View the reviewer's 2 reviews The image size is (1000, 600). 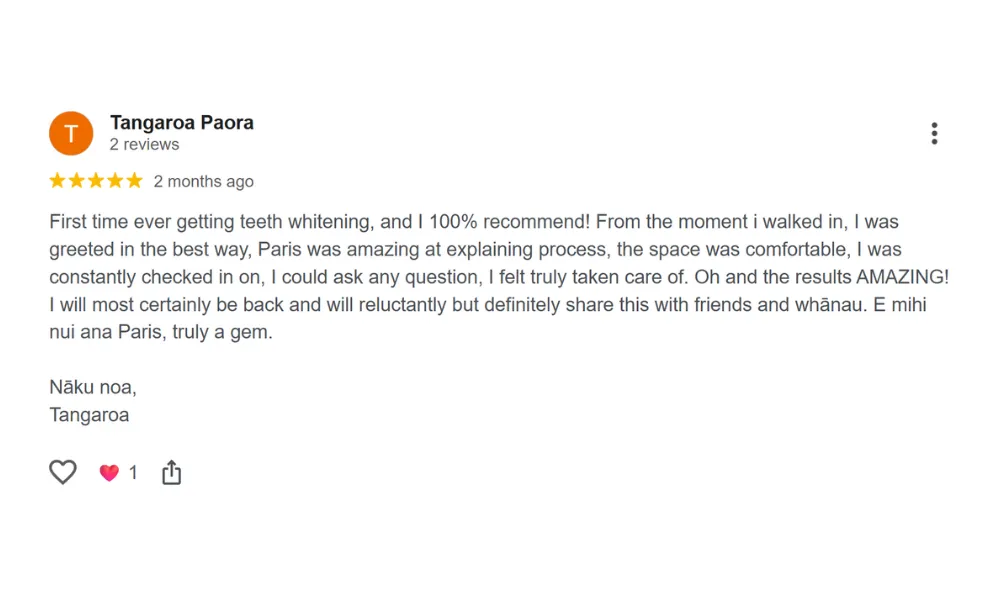(x=144, y=145)
